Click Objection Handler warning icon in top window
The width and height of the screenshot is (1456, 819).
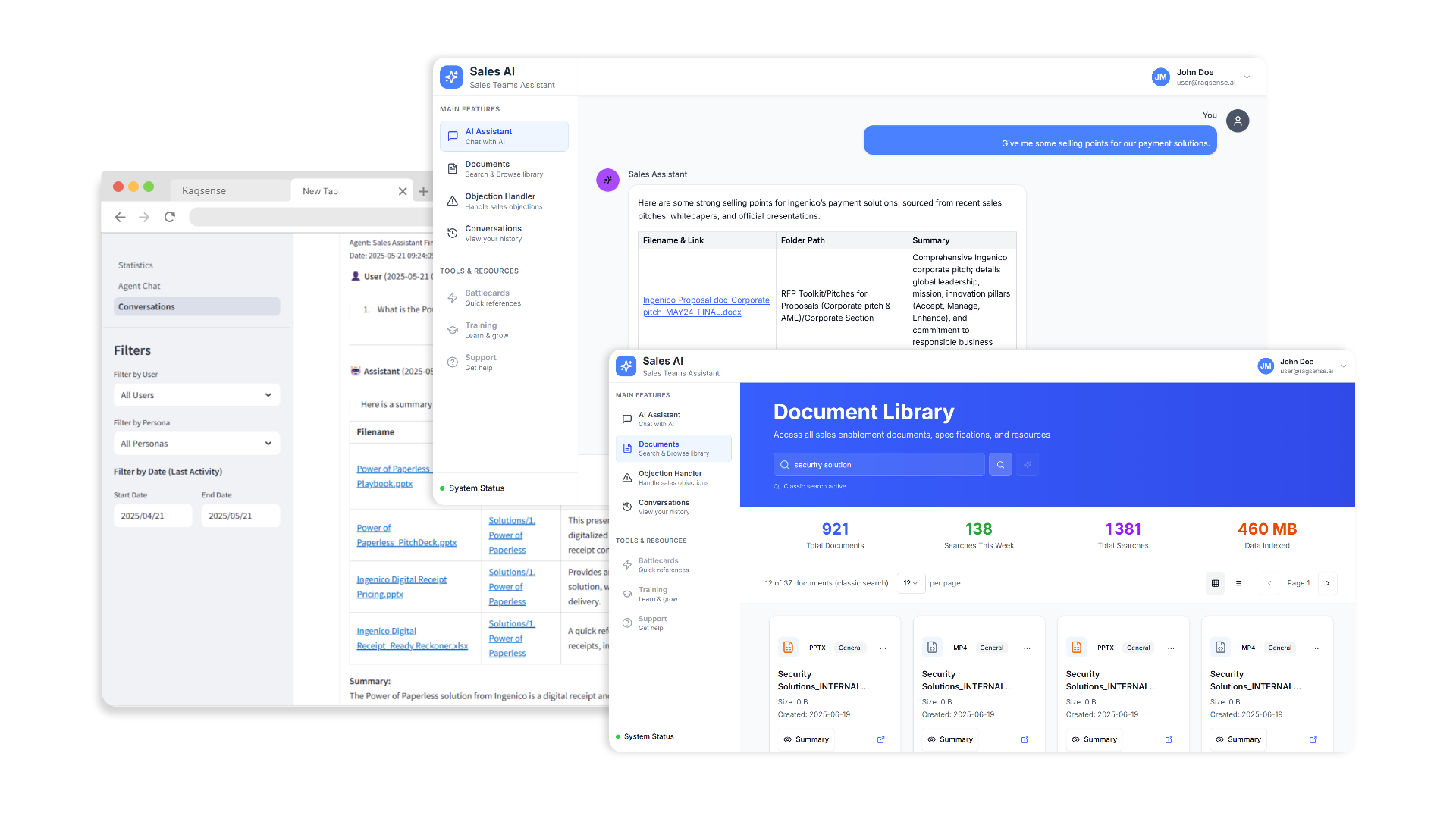[452, 202]
